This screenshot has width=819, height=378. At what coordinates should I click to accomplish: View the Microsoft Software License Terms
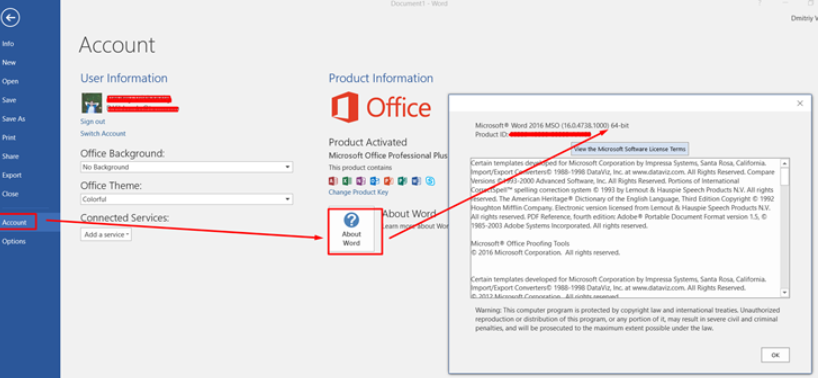[x=629, y=149]
